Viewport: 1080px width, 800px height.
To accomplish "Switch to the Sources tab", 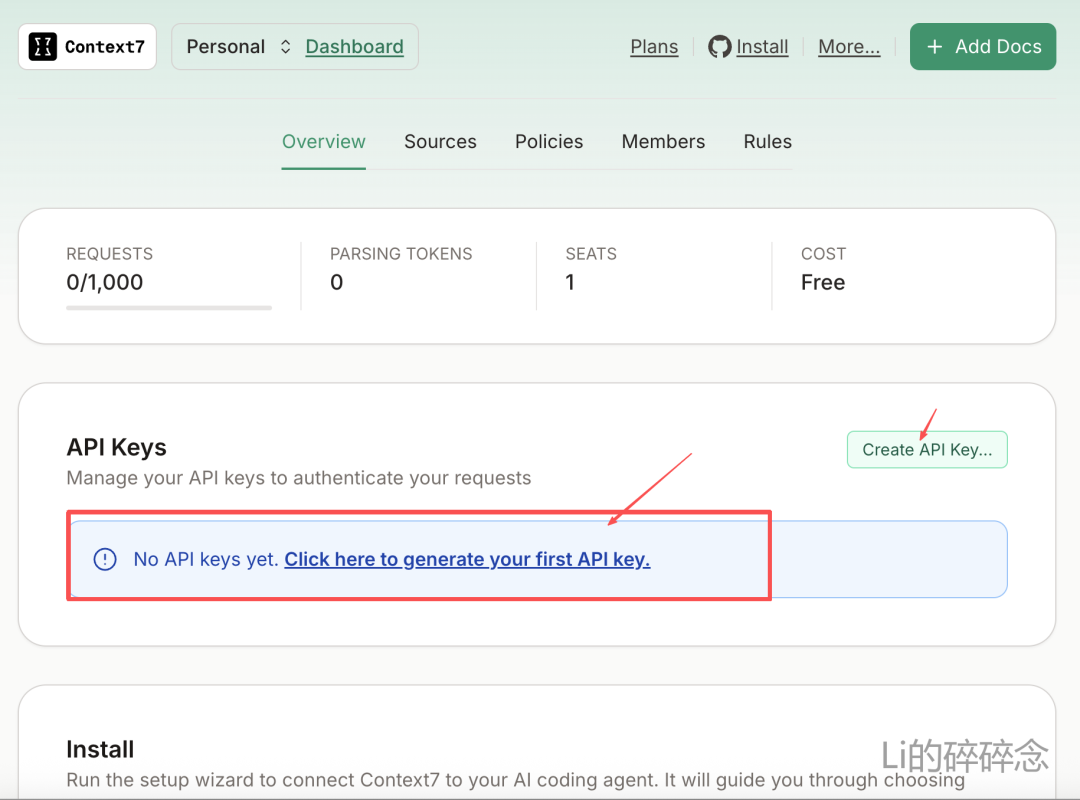I will click(440, 142).
